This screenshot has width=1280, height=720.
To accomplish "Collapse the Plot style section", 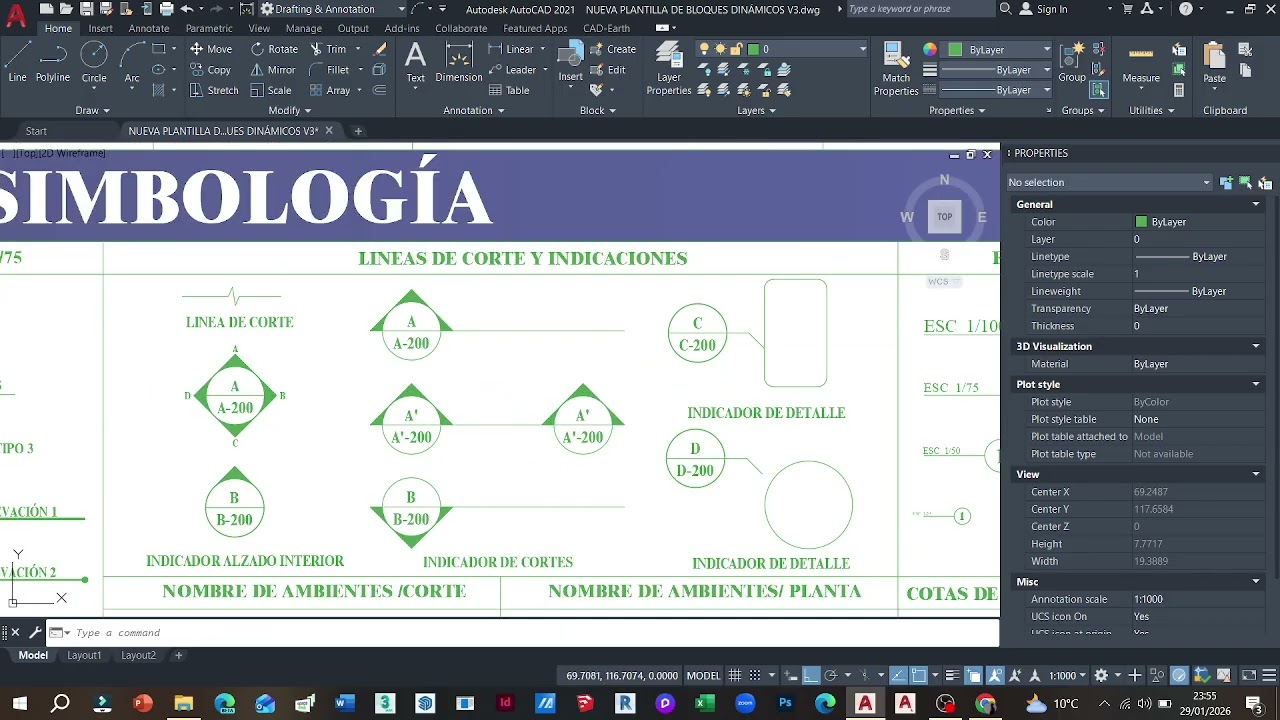I will pyautogui.click(x=1256, y=384).
